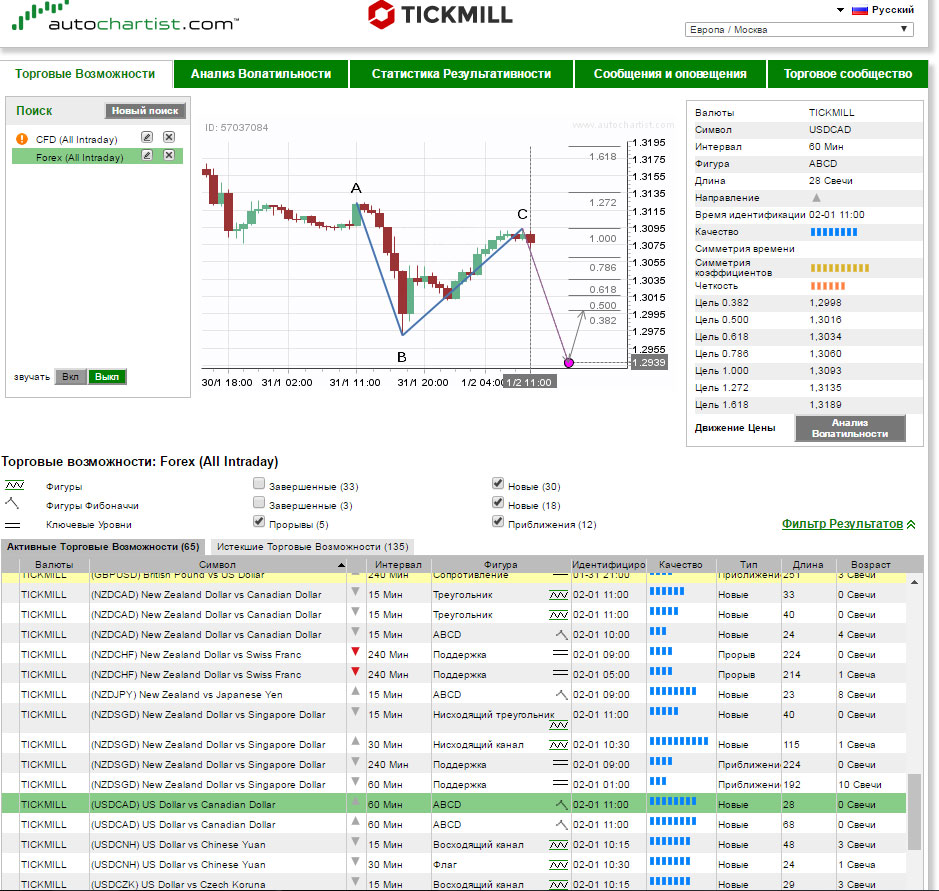Toggle Завершенные (3) Fibonacci checkbox
Screen dimensions: 939x891
(259, 502)
